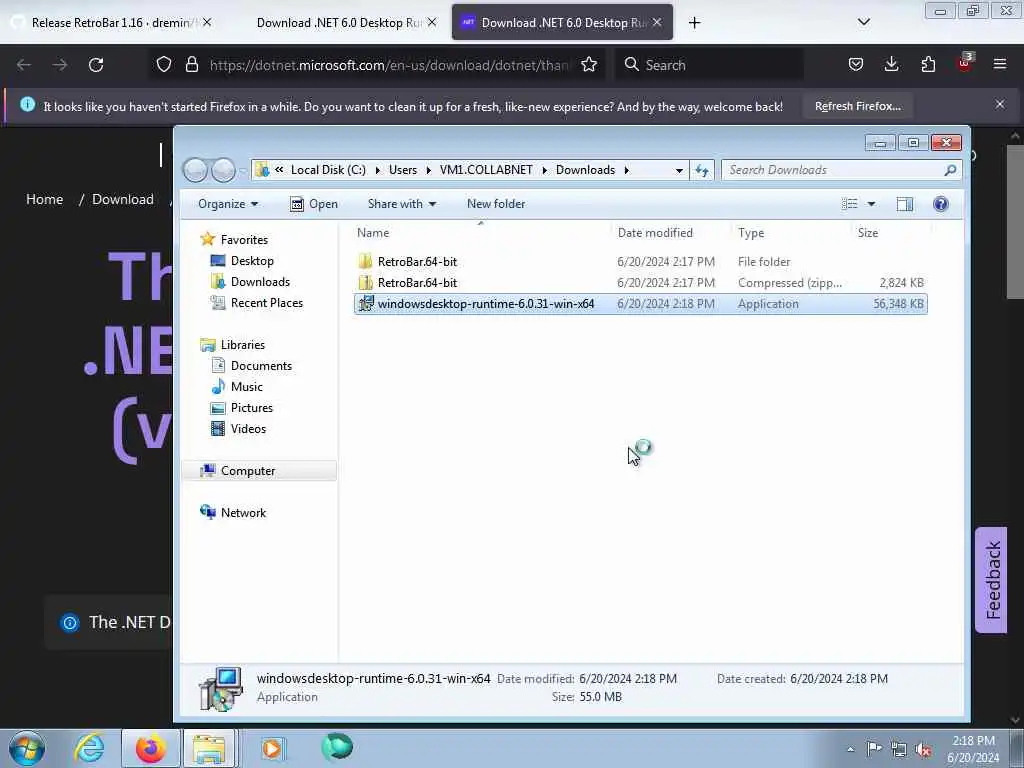Open the Share with menu
1024x768 pixels.
402,204
